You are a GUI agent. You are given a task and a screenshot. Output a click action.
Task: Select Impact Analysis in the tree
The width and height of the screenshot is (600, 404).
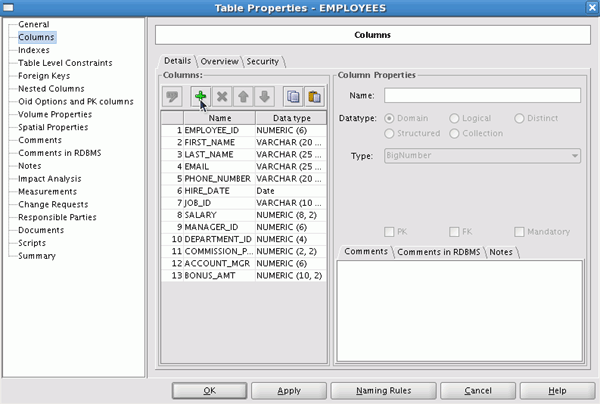(x=50, y=179)
